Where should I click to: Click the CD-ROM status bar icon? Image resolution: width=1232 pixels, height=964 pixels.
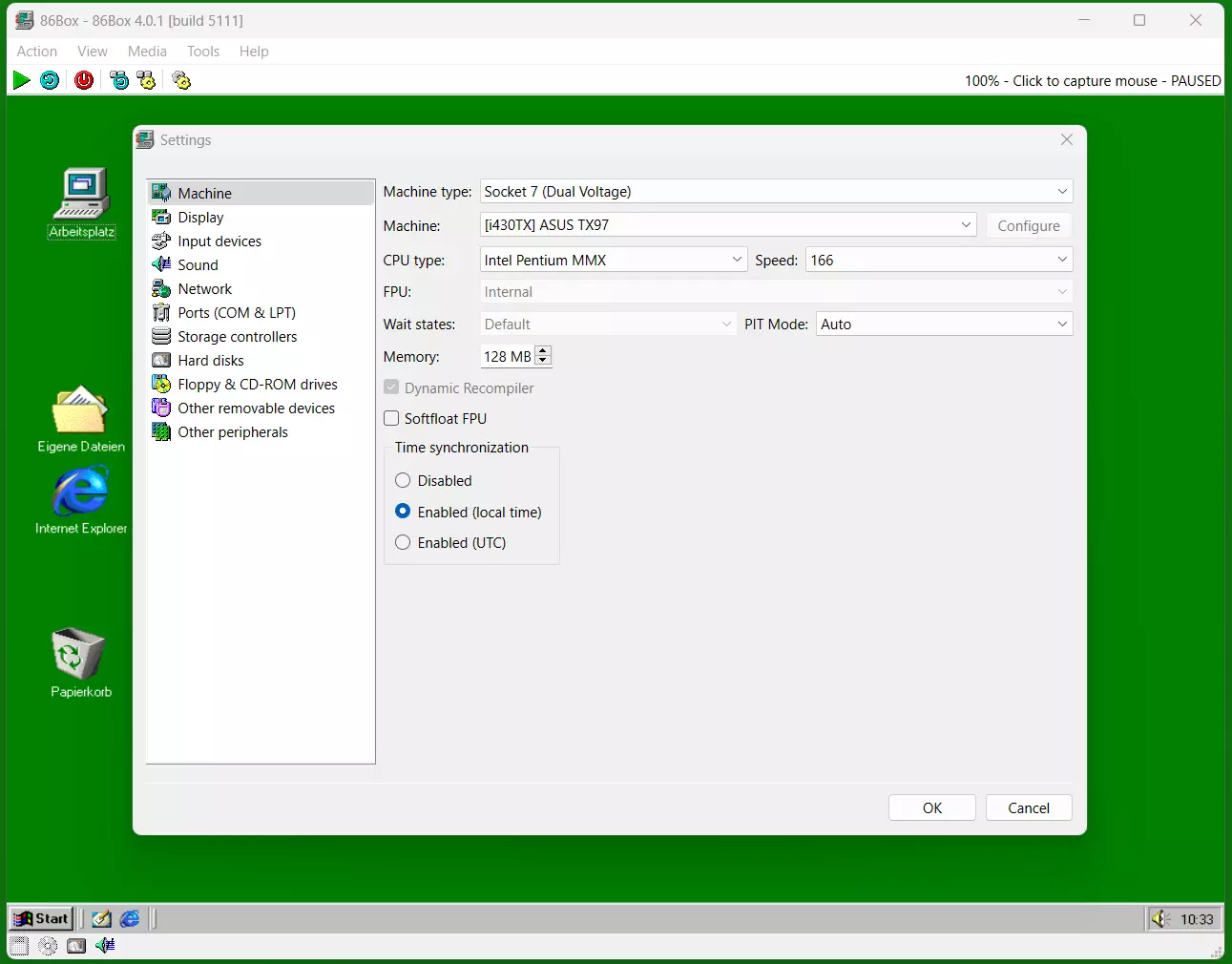pos(48,946)
